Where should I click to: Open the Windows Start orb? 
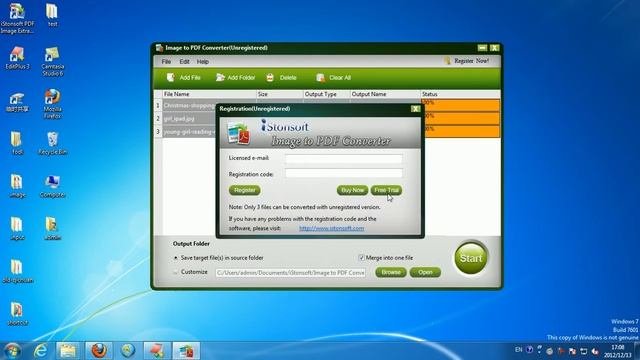12,351
